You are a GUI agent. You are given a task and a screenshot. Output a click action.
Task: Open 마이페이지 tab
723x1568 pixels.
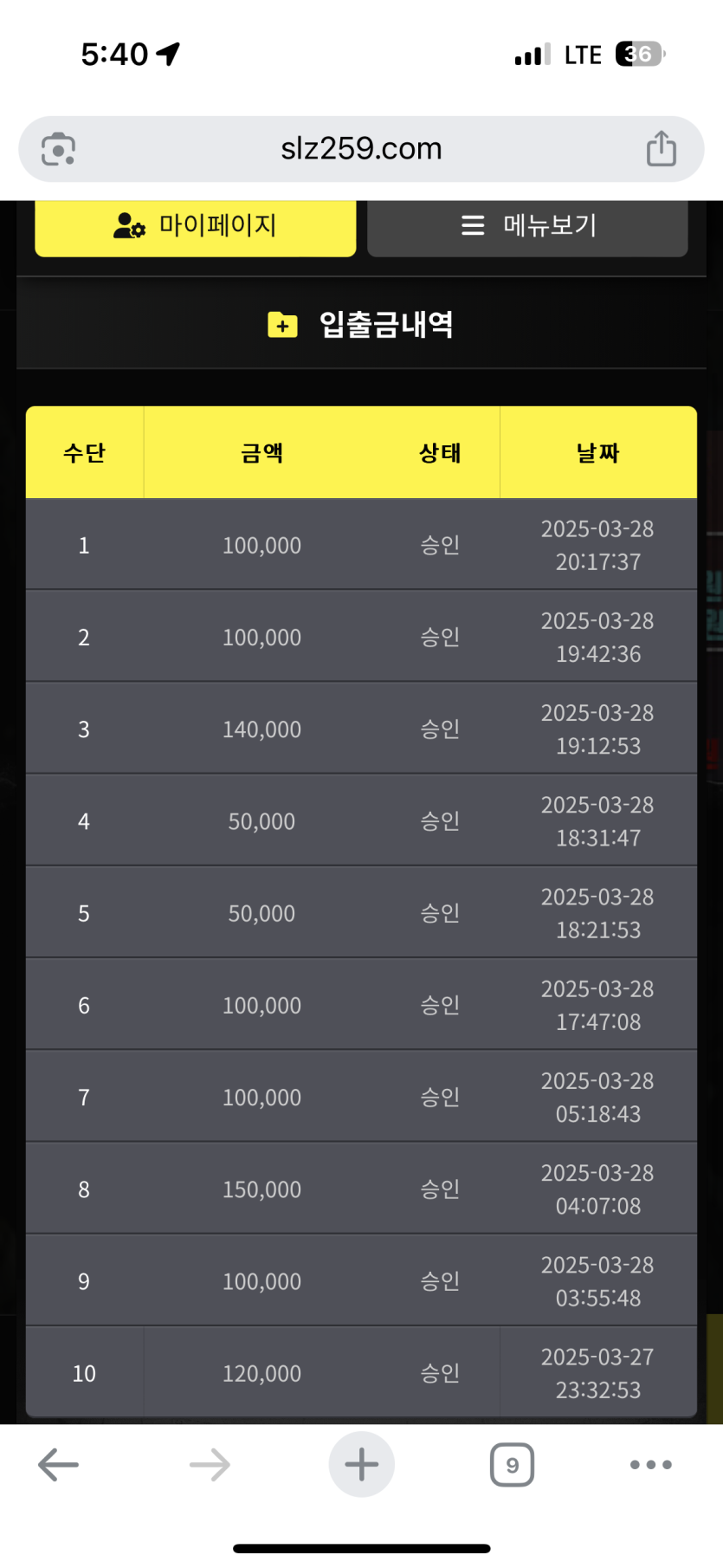coord(196,226)
